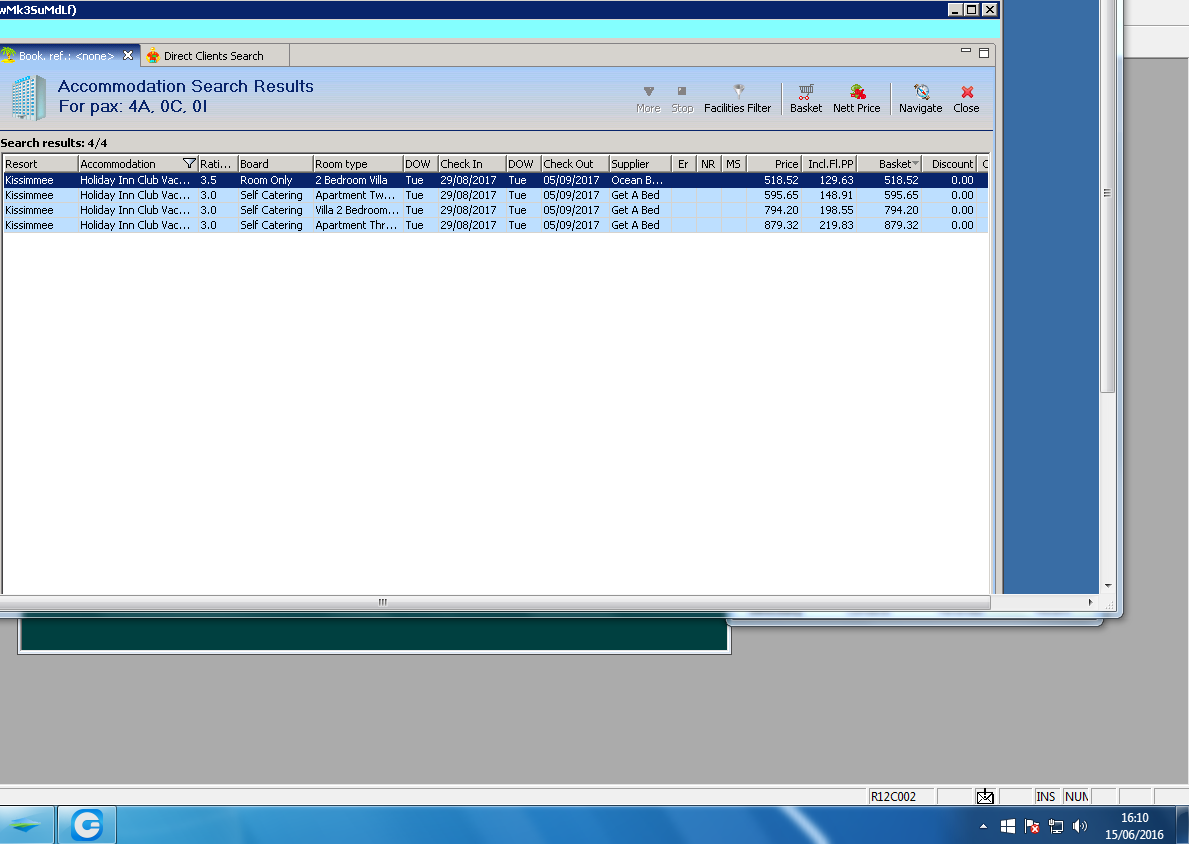
Task: Click the Windows logo tray icon
Action: coord(1008,827)
